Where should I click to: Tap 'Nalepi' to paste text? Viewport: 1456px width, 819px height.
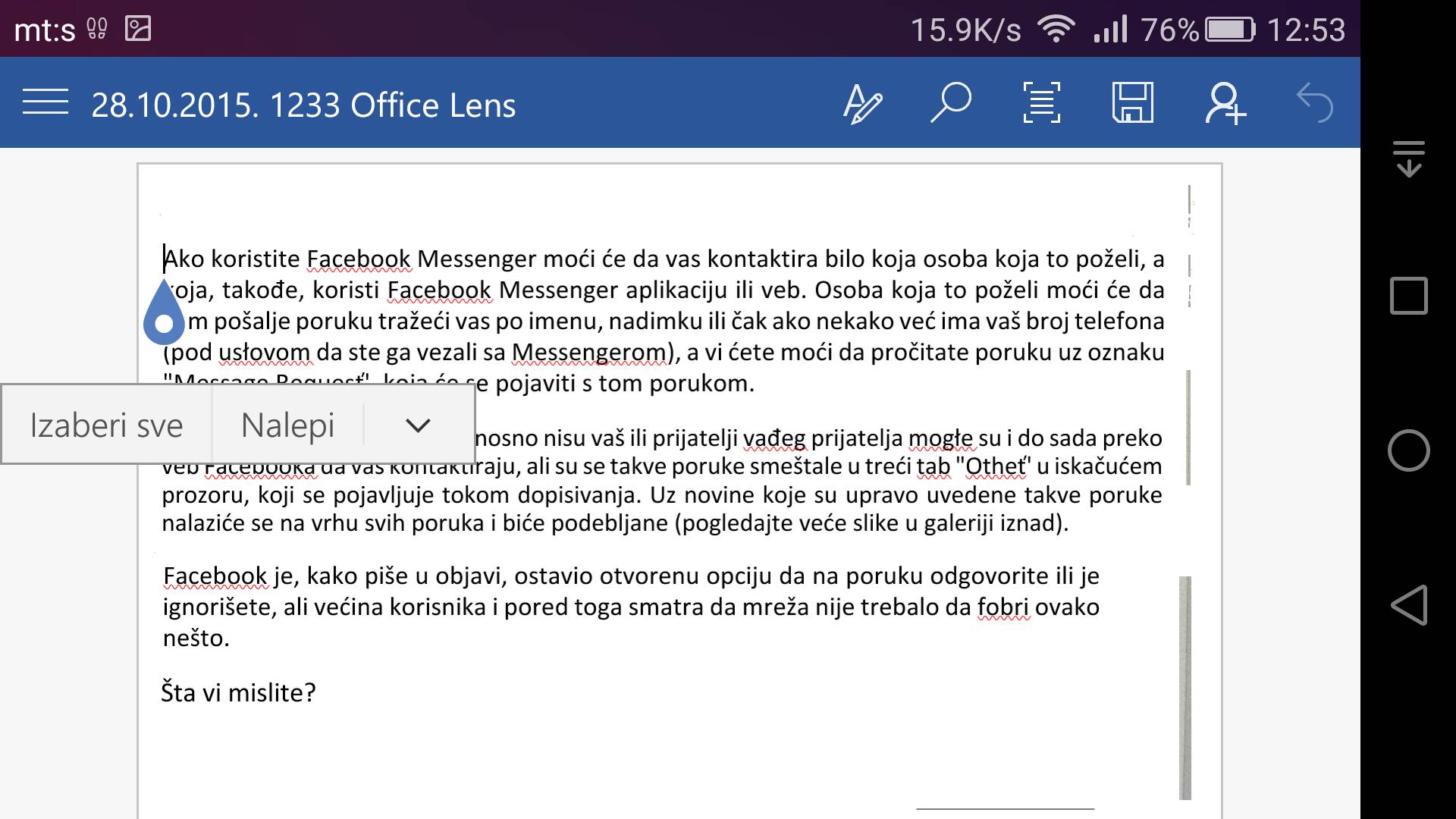[x=287, y=425]
